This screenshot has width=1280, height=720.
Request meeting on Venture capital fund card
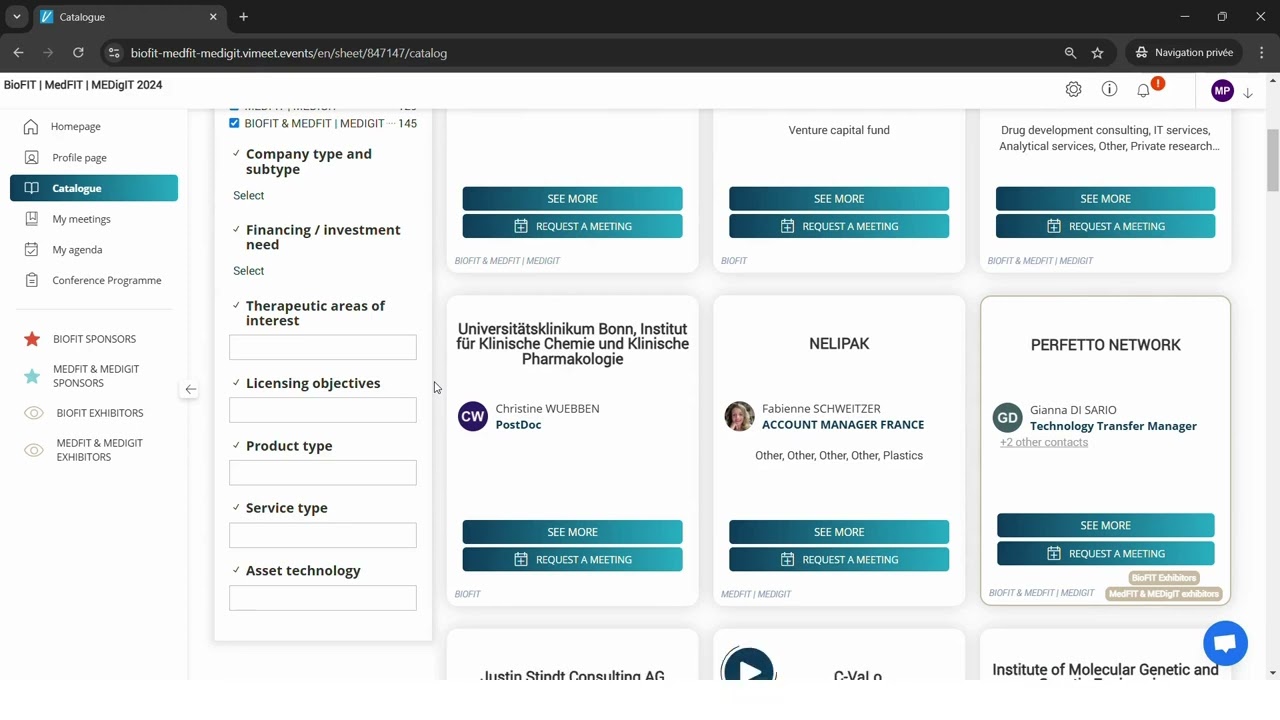point(839,226)
